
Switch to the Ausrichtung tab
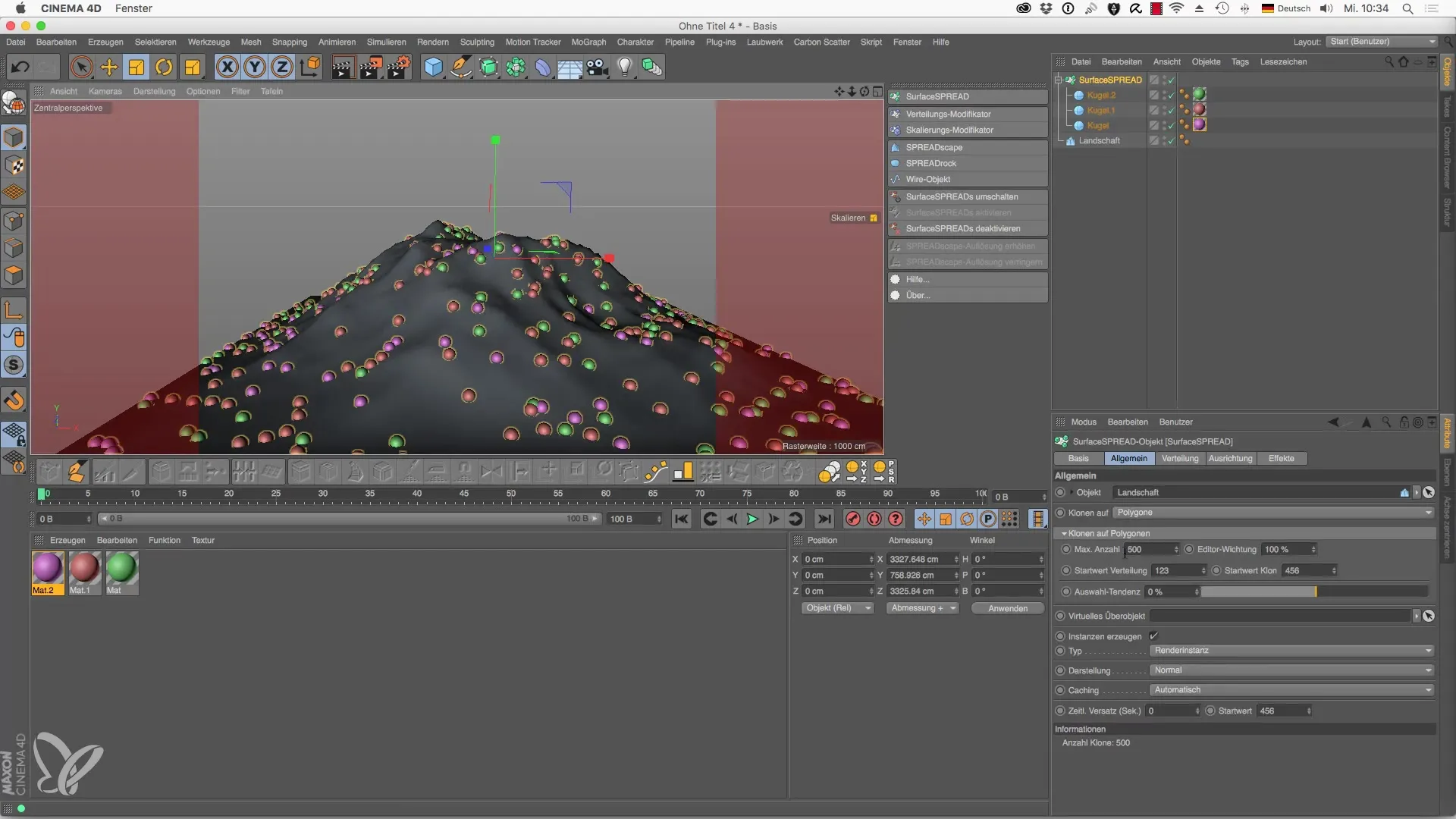1230,458
